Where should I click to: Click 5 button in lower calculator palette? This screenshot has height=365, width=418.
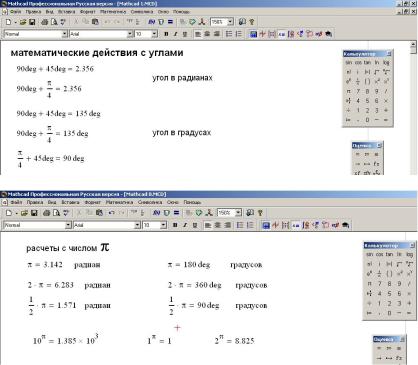click(389, 294)
